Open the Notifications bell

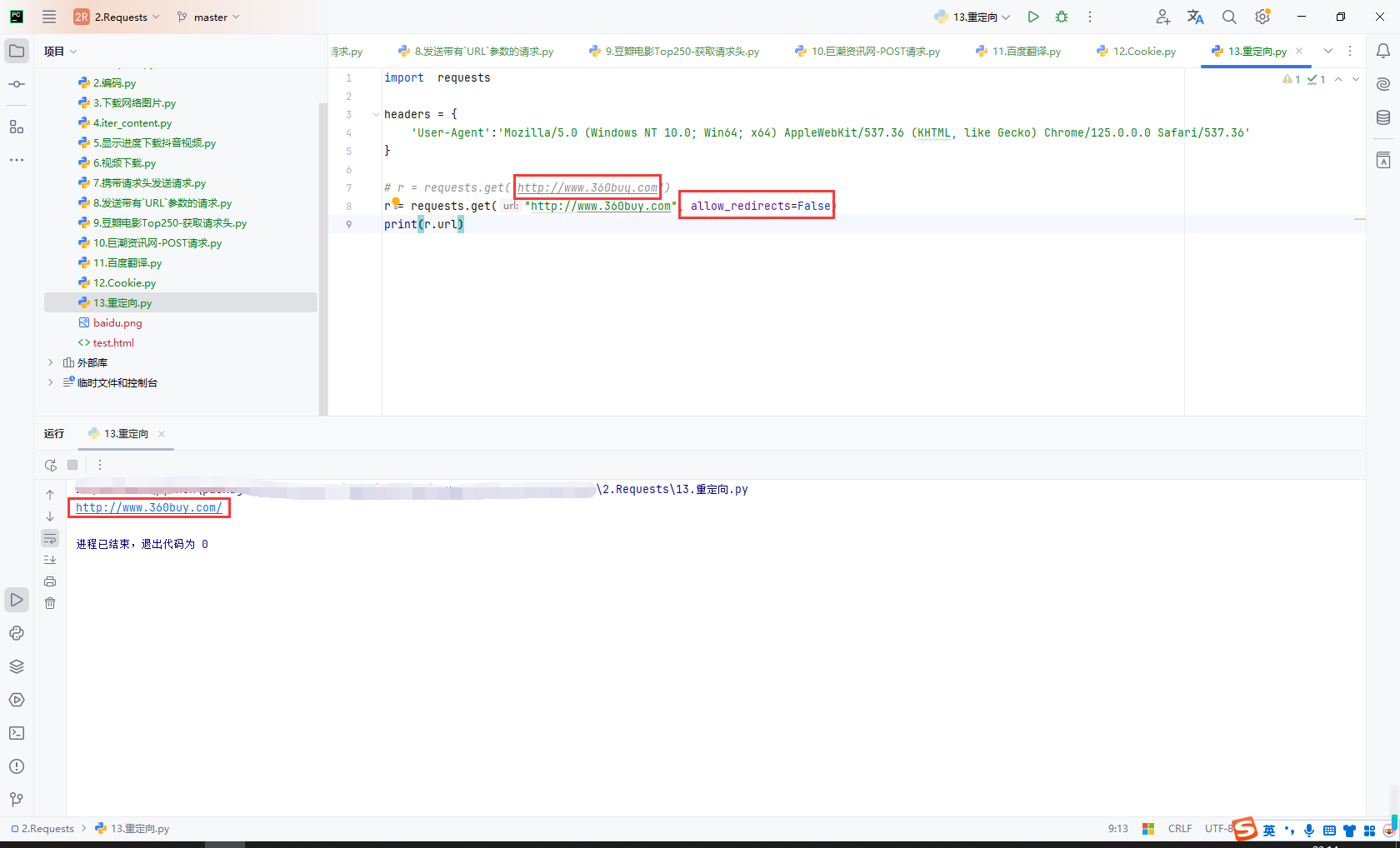1383,51
